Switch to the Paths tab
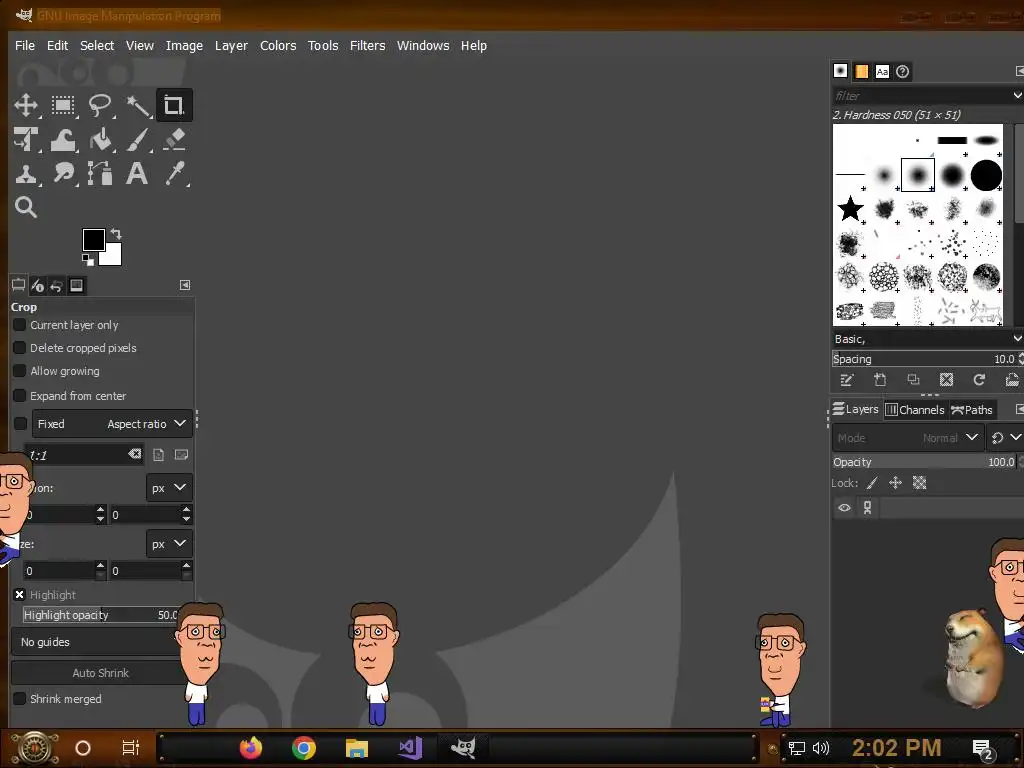This screenshot has height=768, width=1024. (972, 409)
